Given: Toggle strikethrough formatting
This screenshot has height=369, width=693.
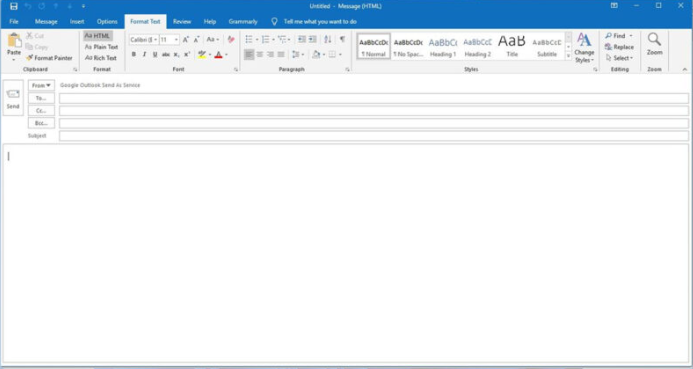Looking at the screenshot, I should [166, 54].
